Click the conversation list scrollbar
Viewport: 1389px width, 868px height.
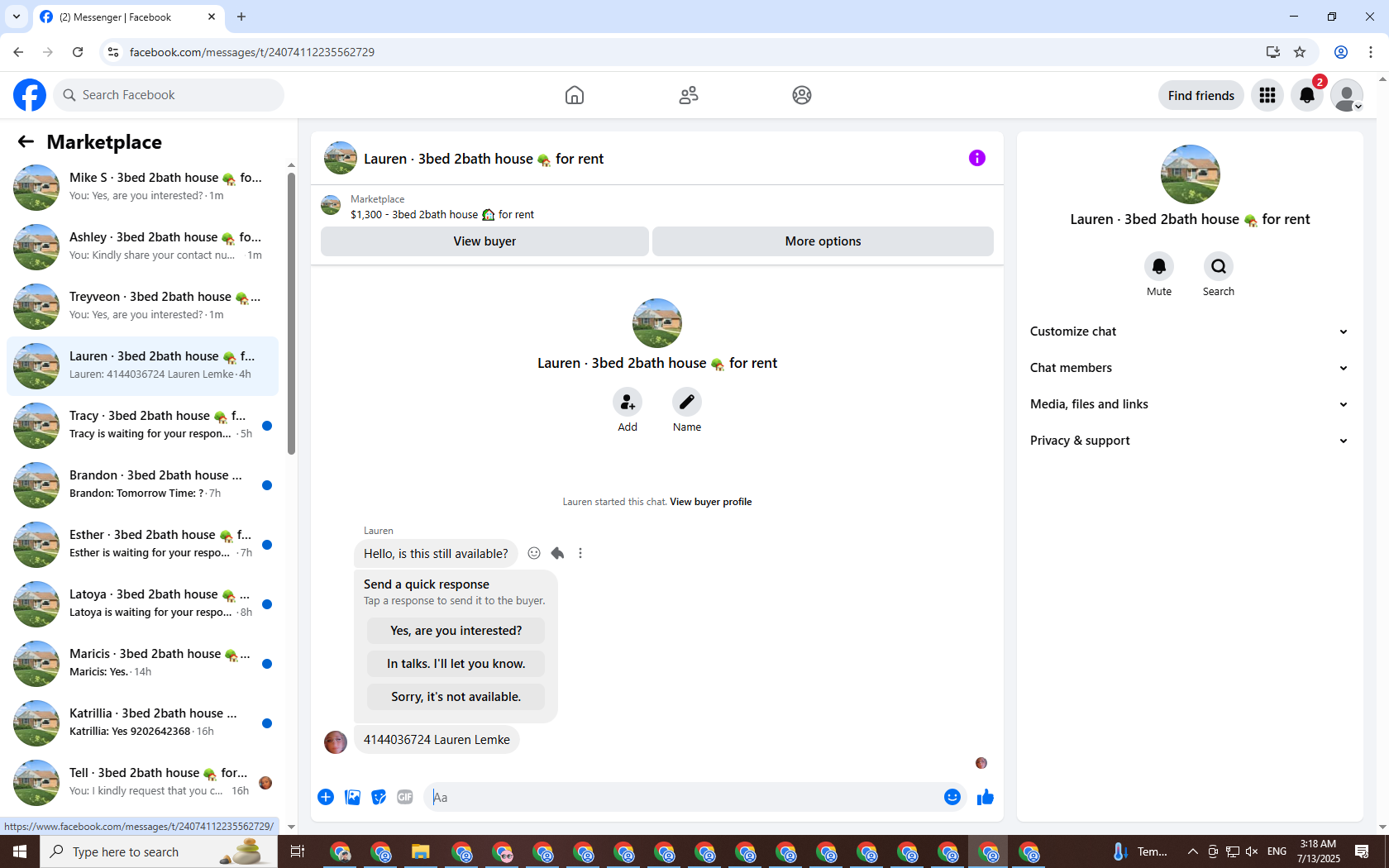click(291, 314)
